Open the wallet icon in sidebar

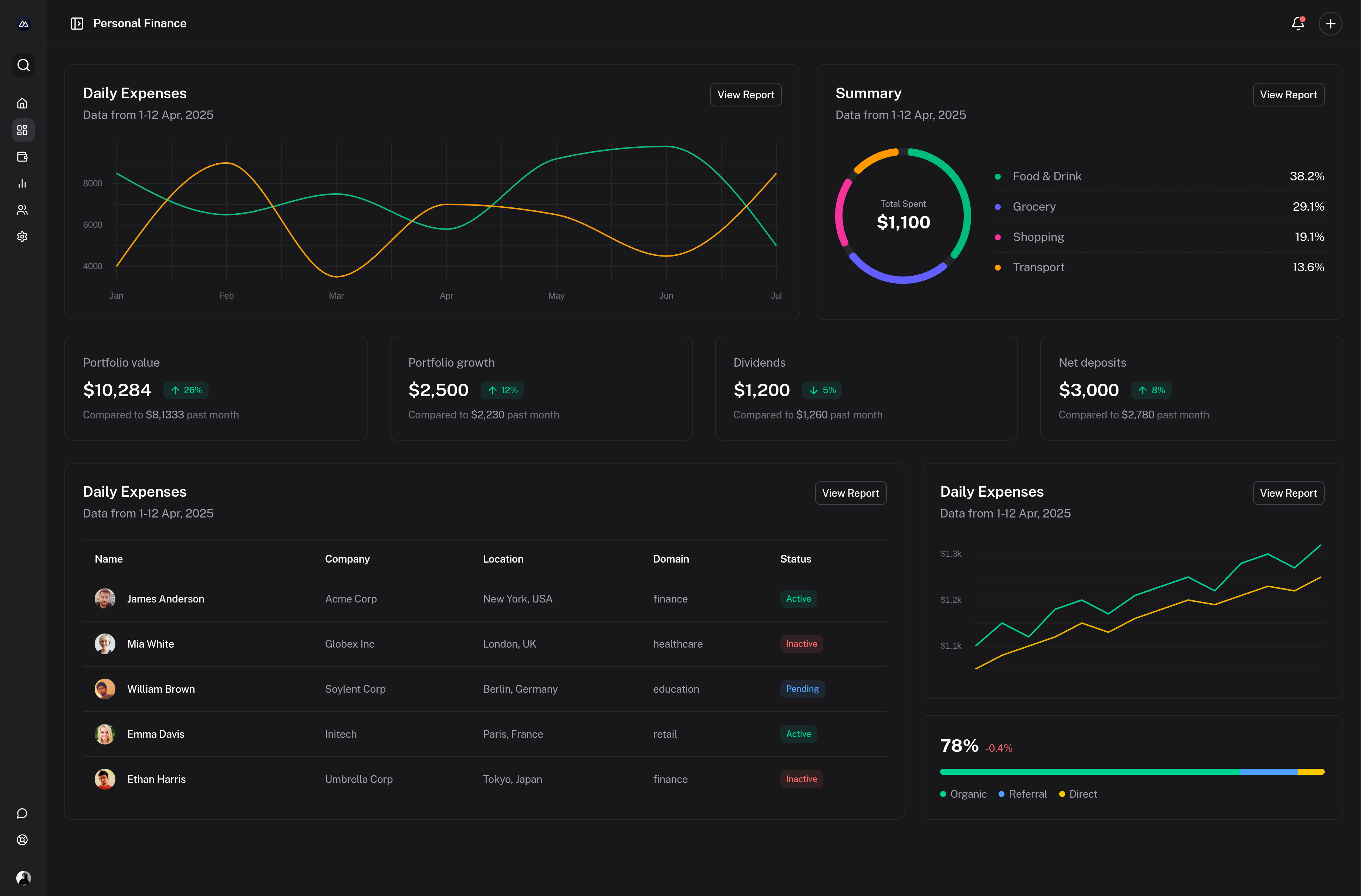(x=22, y=157)
